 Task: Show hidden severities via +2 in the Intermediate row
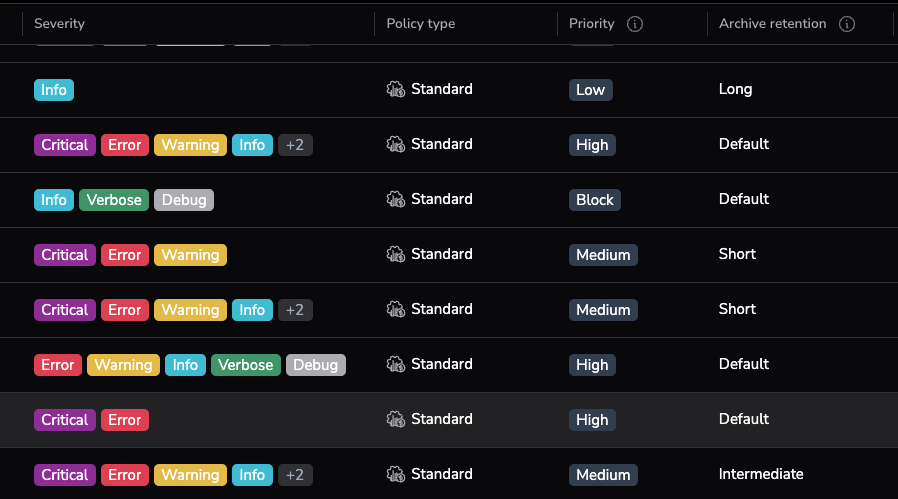tap(295, 475)
